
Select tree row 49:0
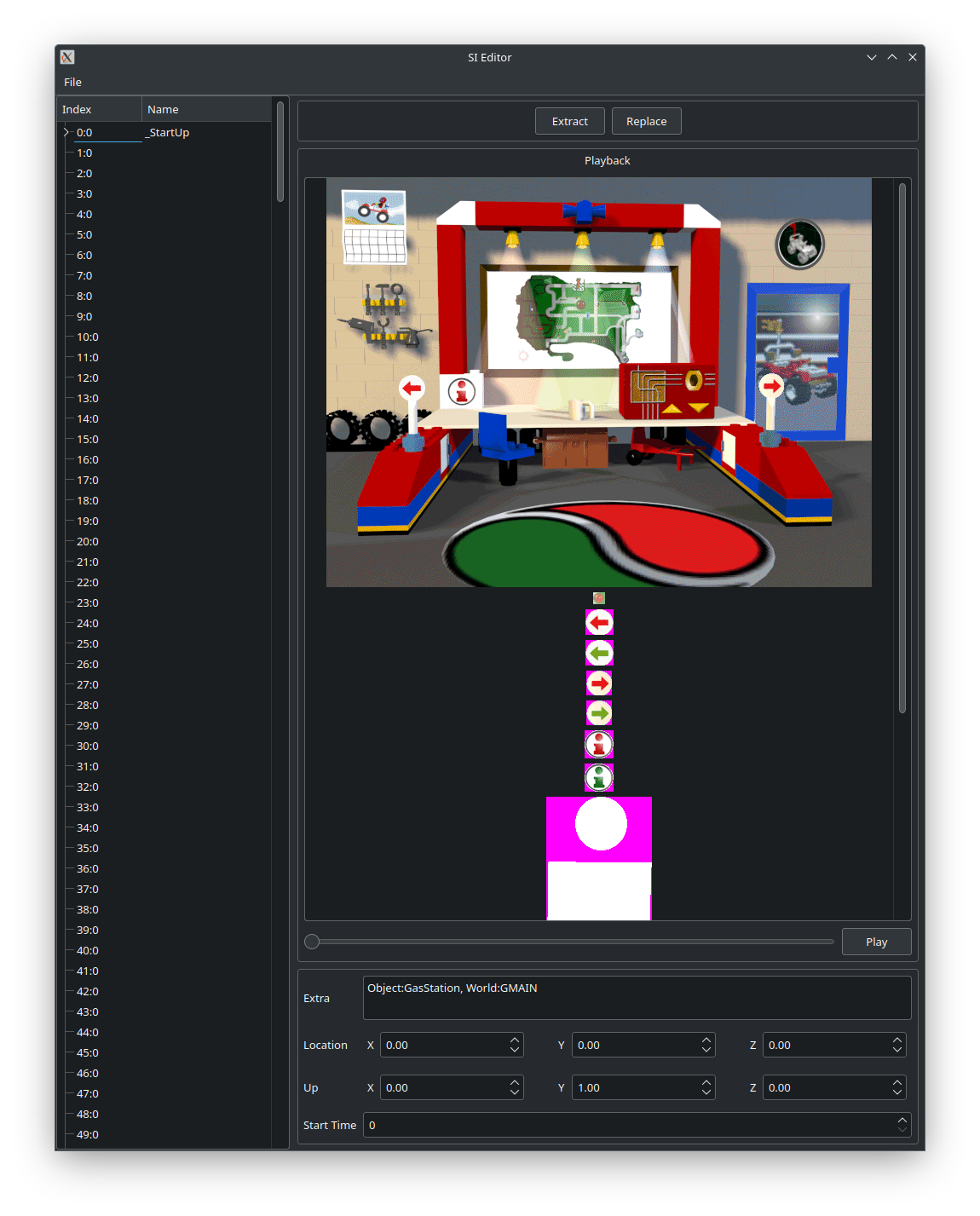pyautogui.click(x=88, y=1134)
